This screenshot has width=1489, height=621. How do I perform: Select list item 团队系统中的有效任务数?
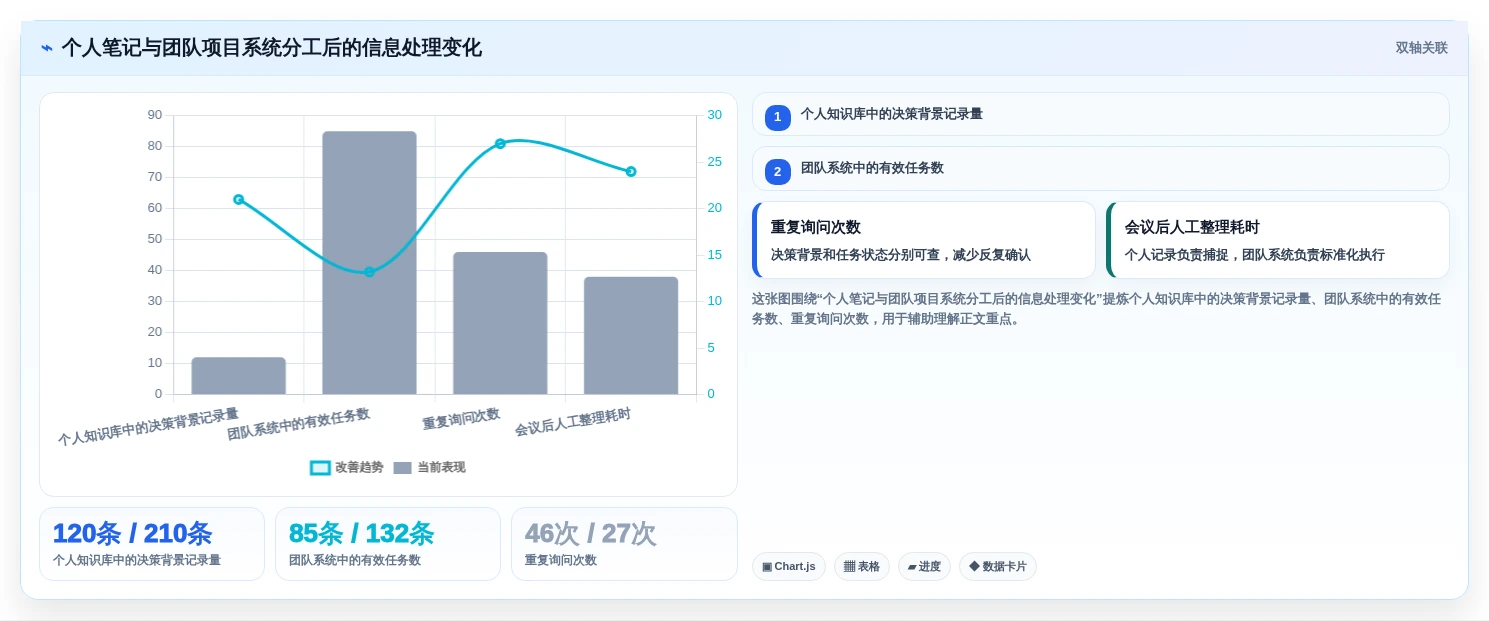point(1100,168)
